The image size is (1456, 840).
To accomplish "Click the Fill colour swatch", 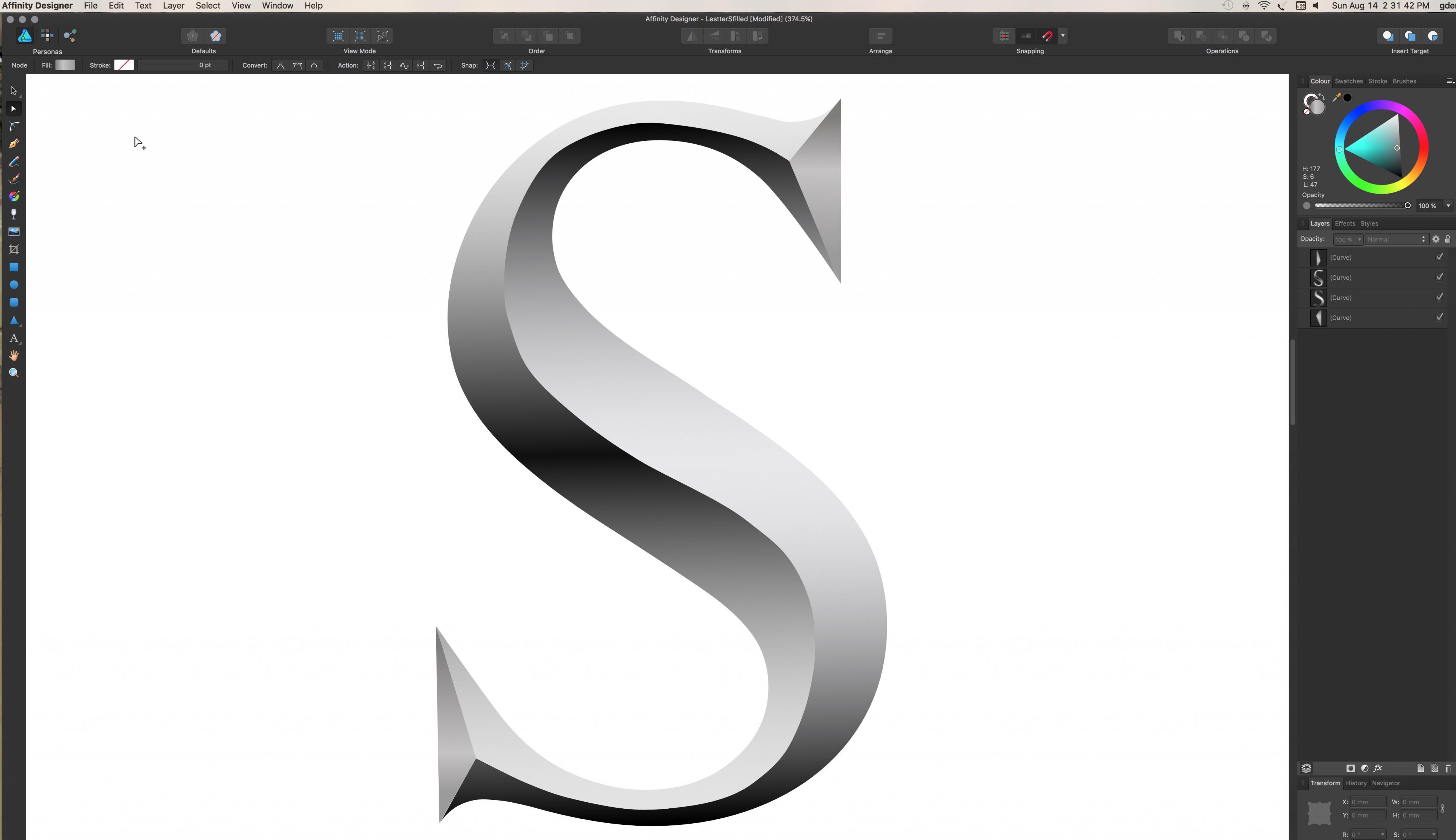I will coord(65,65).
